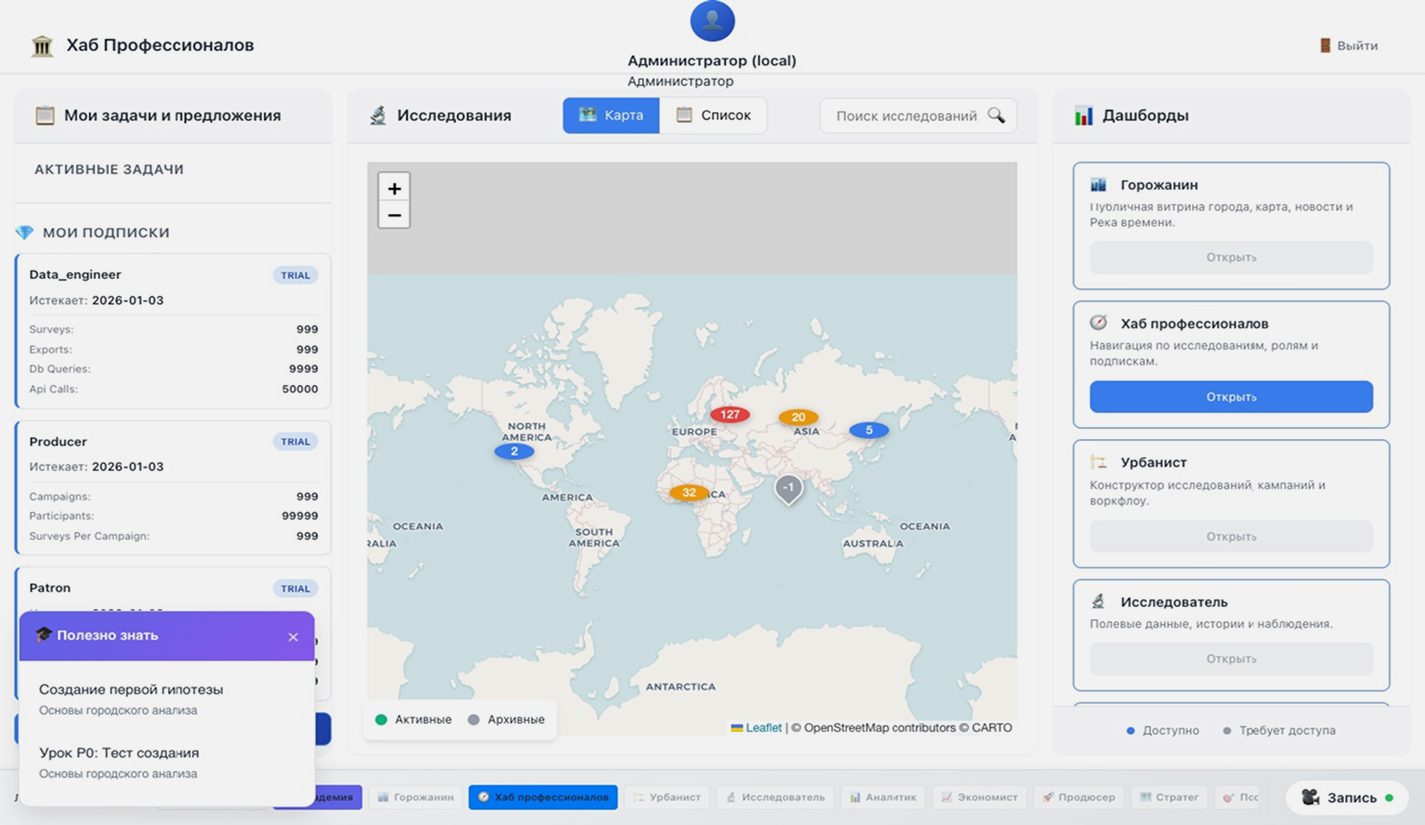
Task: Switch to the Карта view tab
Action: 611,115
